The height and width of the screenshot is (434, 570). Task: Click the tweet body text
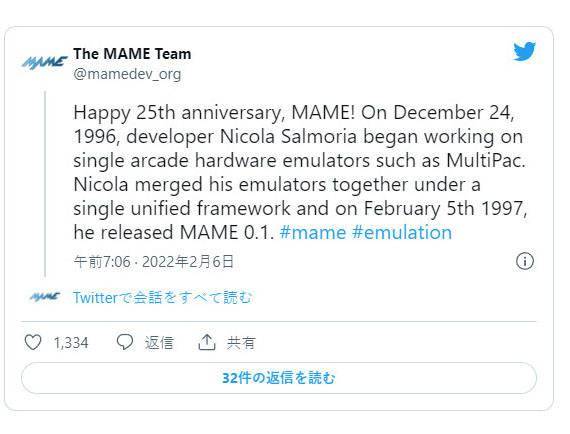pos(300,172)
